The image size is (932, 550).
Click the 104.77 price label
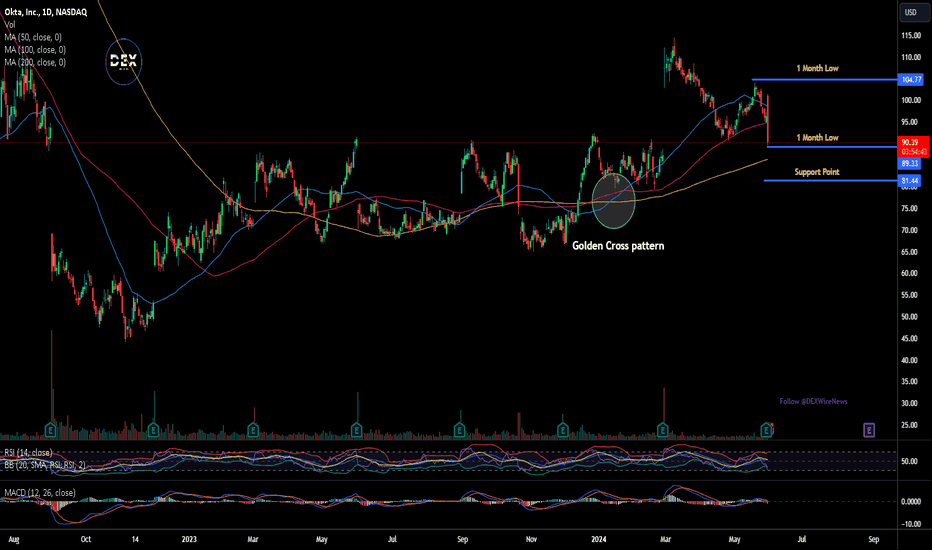coord(911,80)
